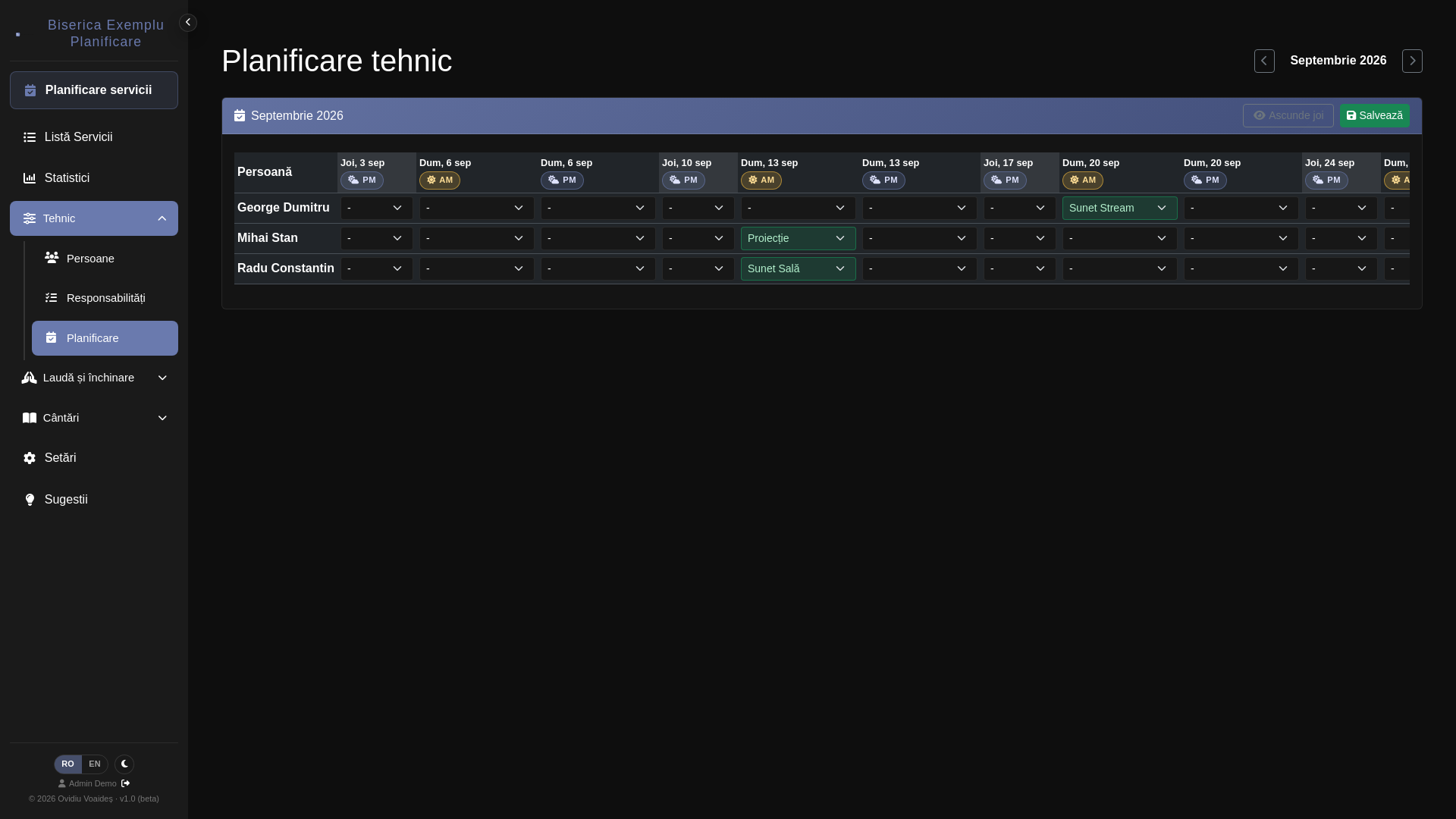The width and height of the screenshot is (1456, 819).
Task: Save planning with Salvează button
Action: (1374, 115)
